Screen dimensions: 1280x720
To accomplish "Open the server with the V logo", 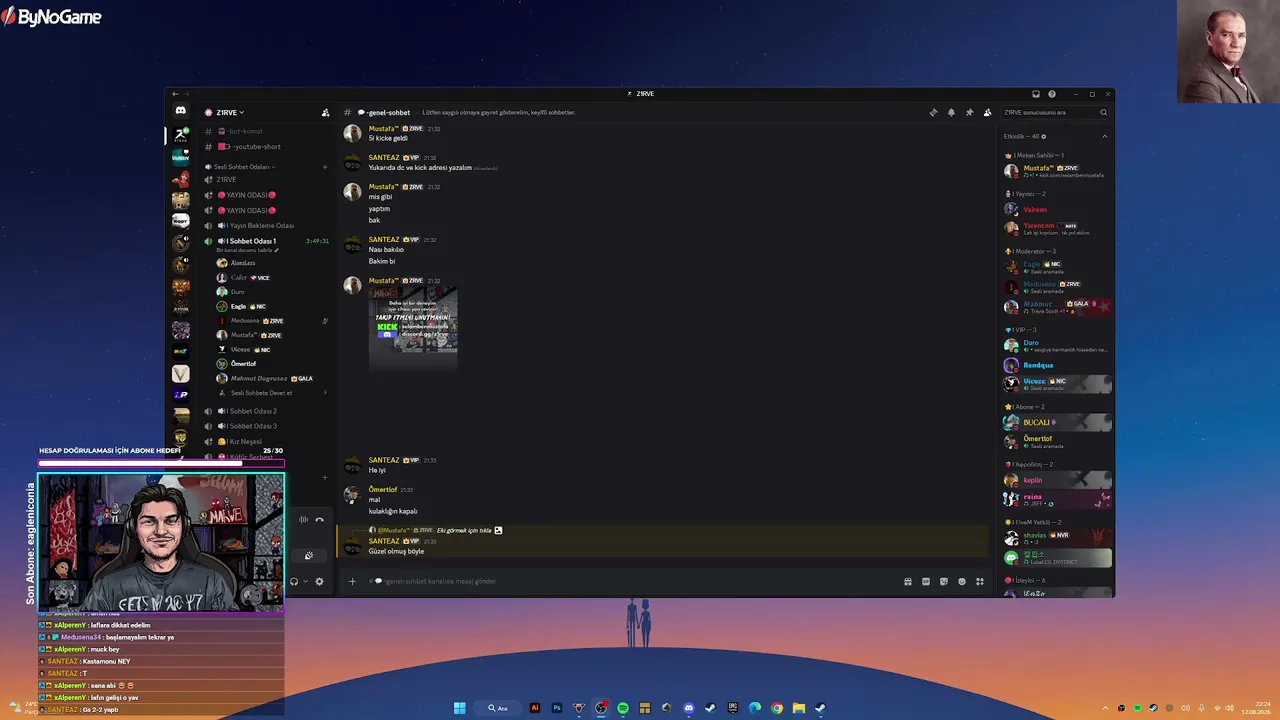I will [180, 373].
